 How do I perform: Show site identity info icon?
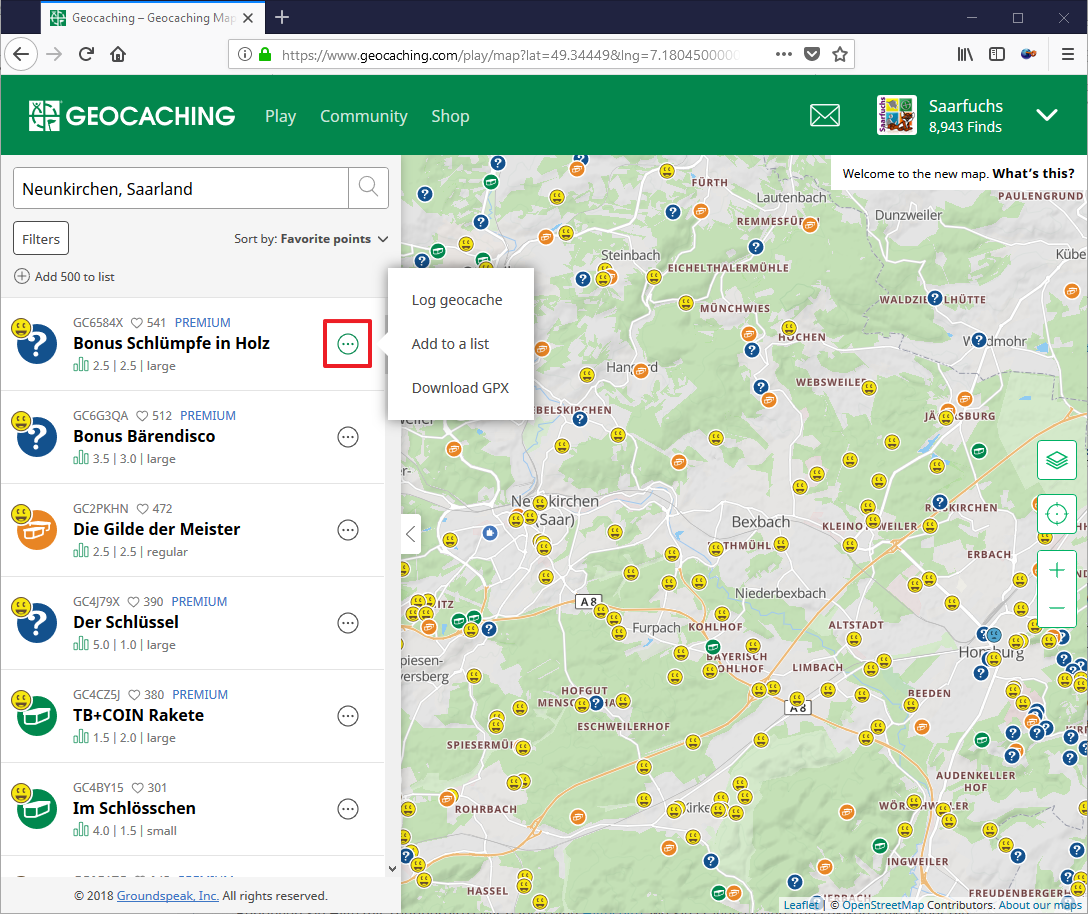pyautogui.click(x=244, y=54)
